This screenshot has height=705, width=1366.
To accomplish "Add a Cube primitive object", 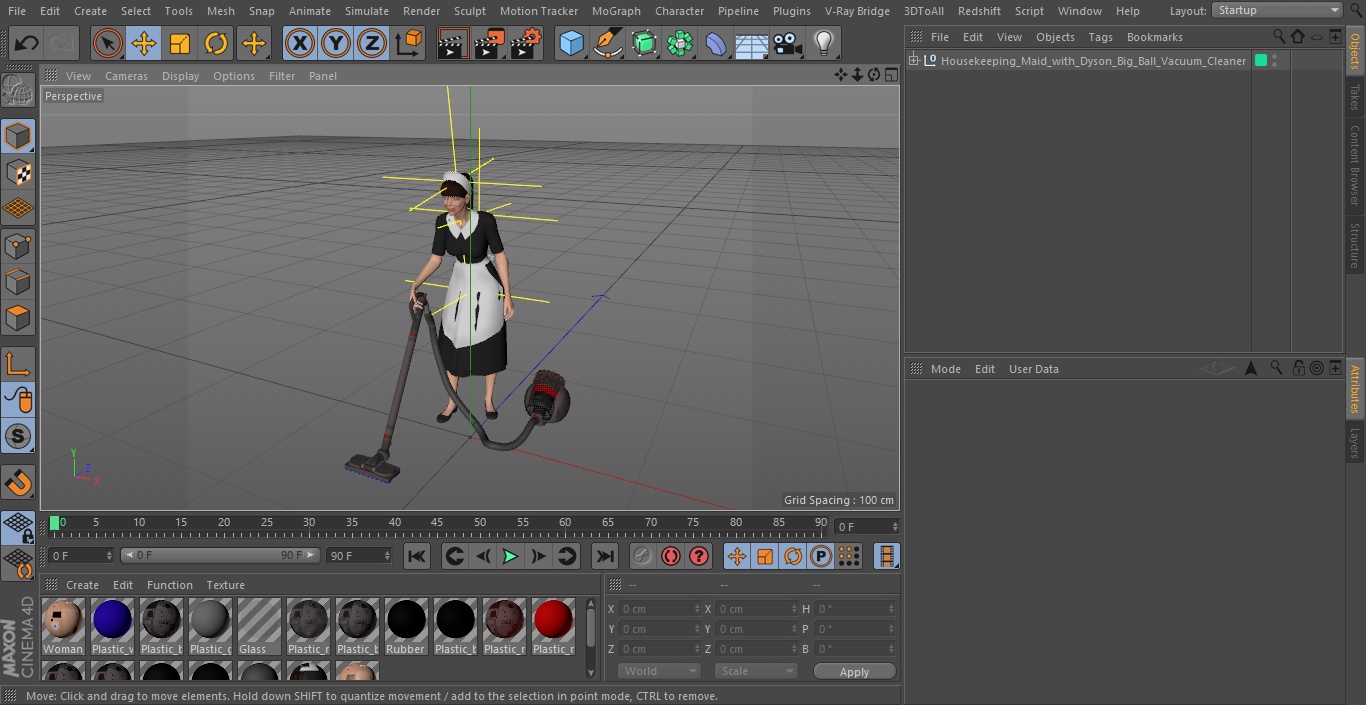I will [x=571, y=43].
